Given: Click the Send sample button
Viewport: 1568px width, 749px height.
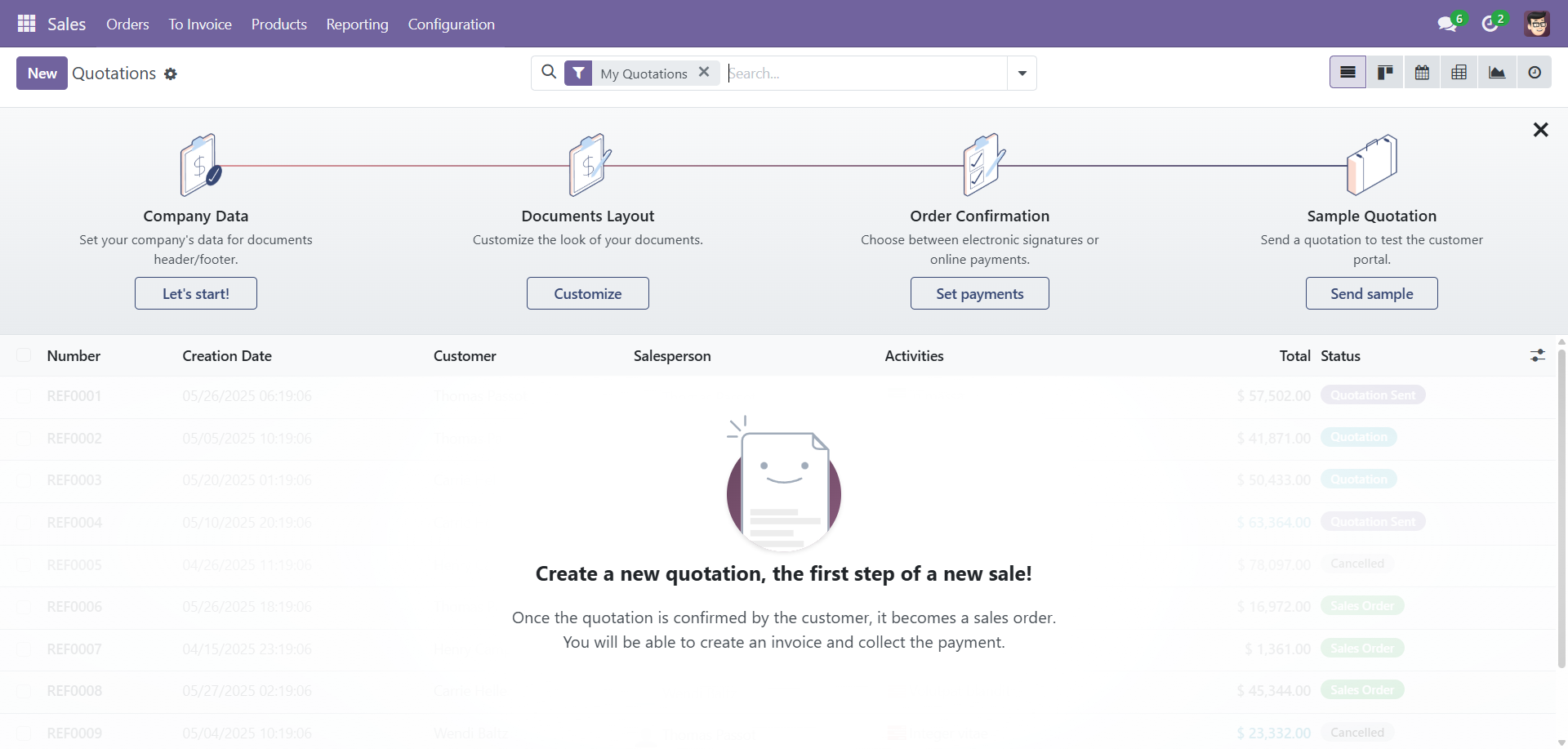Looking at the screenshot, I should pos(1372,293).
